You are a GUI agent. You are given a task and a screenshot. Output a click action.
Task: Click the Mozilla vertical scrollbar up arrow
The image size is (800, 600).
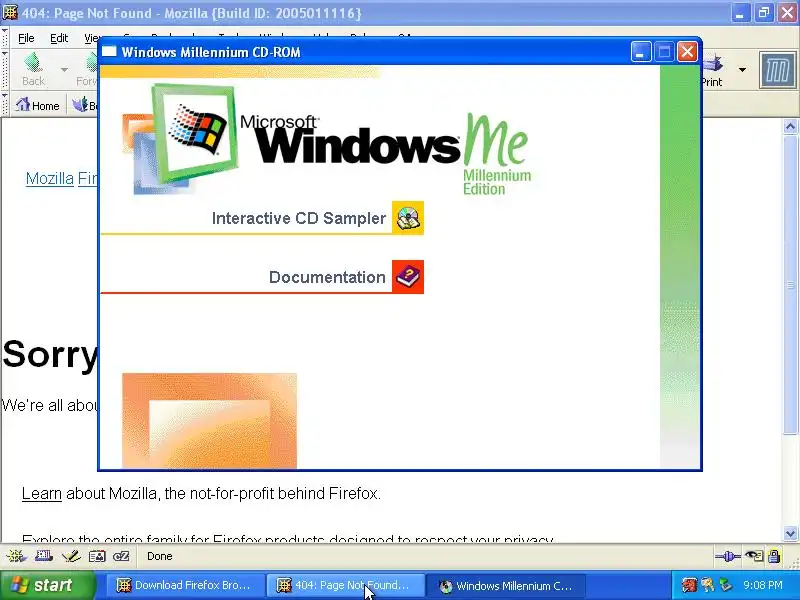click(790, 127)
